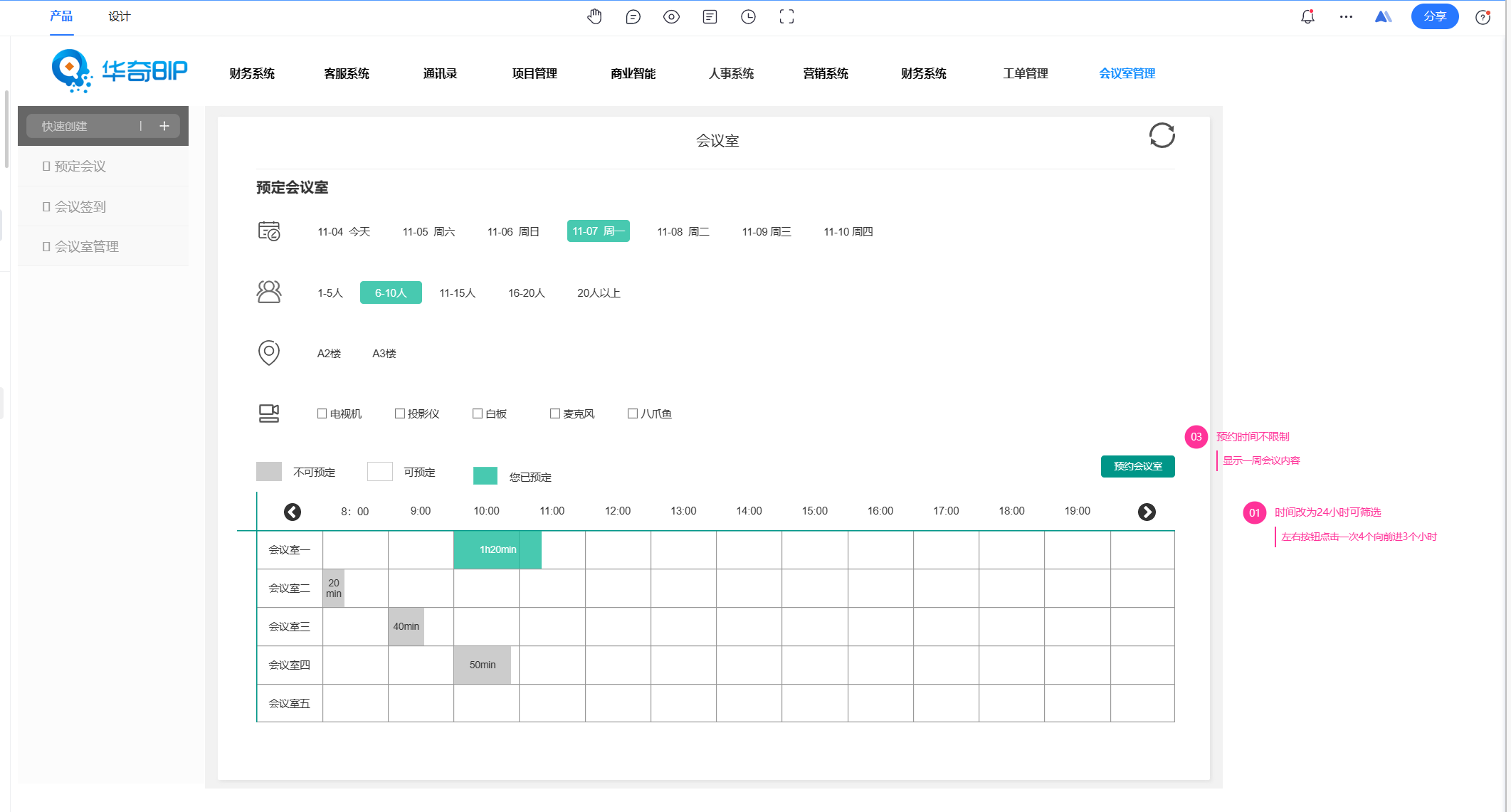This screenshot has width=1511, height=812.
Task: Open the history clock icon
Action: click(x=748, y=17)
